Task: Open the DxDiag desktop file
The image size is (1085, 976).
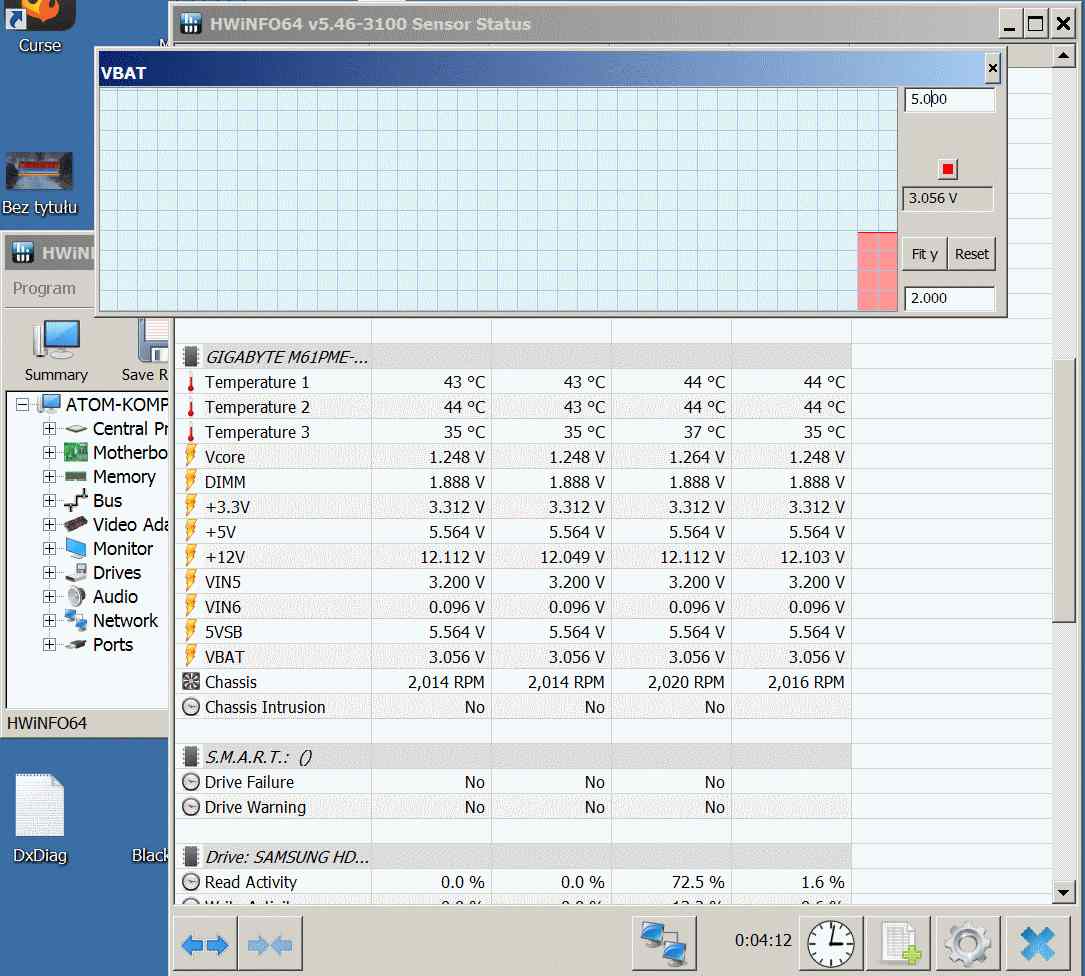Action: (39, 819)
